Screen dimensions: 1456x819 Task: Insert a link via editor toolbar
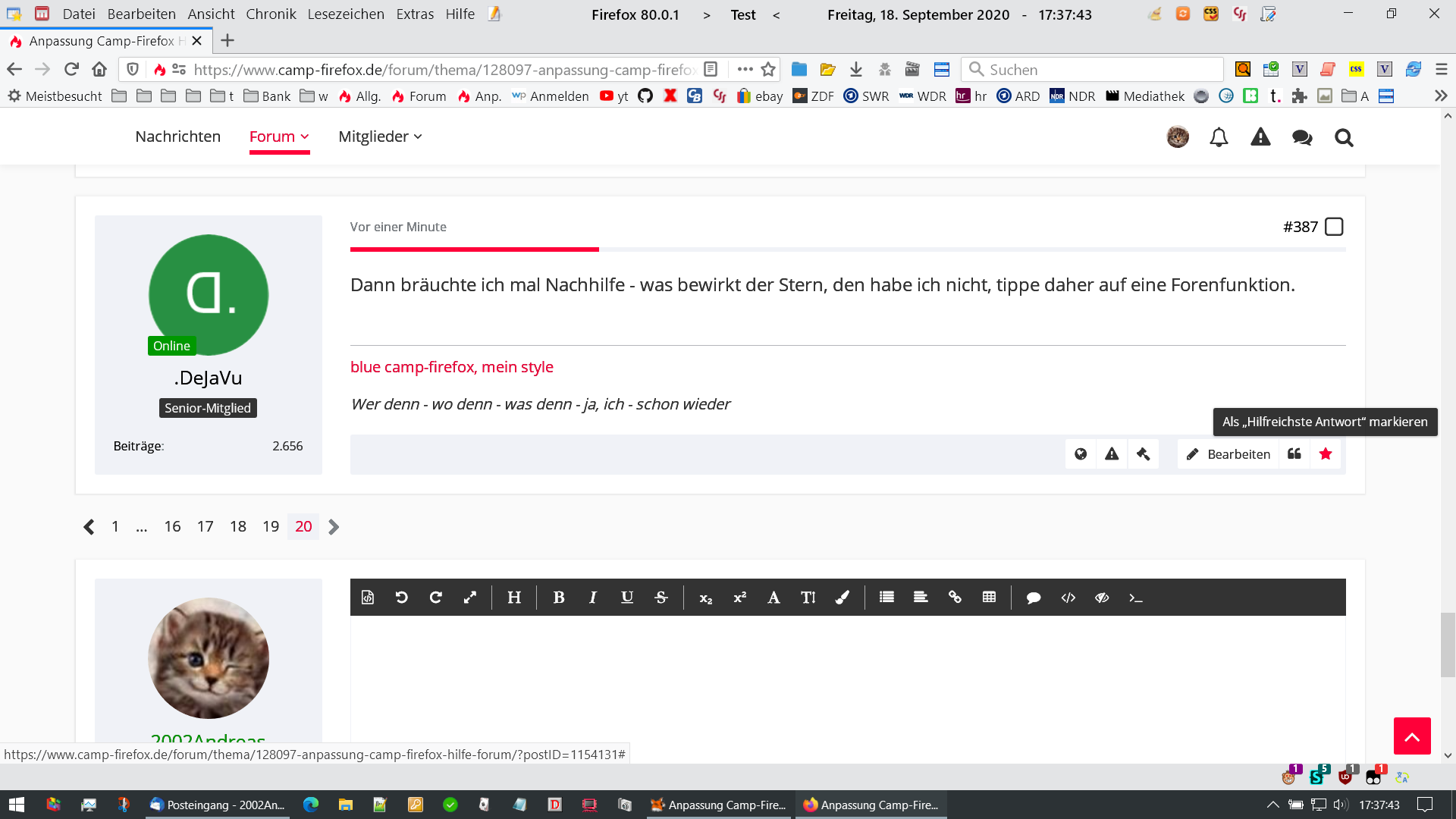click(955, 598)
